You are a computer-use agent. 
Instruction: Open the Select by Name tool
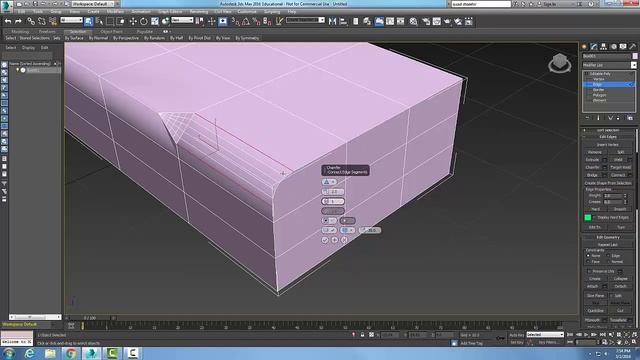tap(99, 21)
